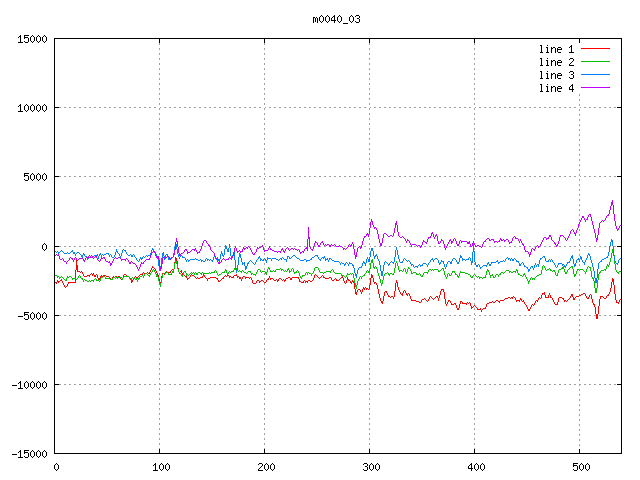Click the y-axis label -15000
The image size is (640, 480).
coord(29,454)
